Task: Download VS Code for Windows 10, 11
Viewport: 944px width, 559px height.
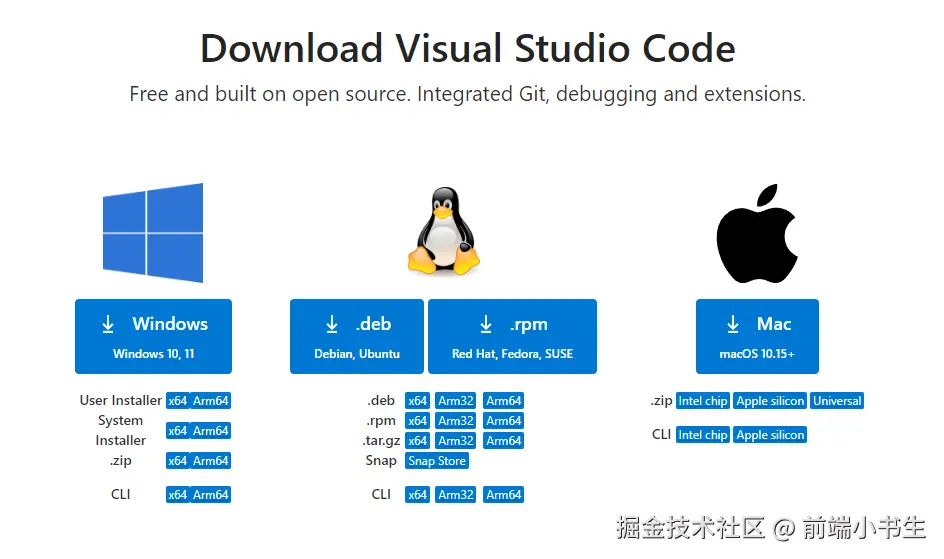Action: [x=154, y=336]
